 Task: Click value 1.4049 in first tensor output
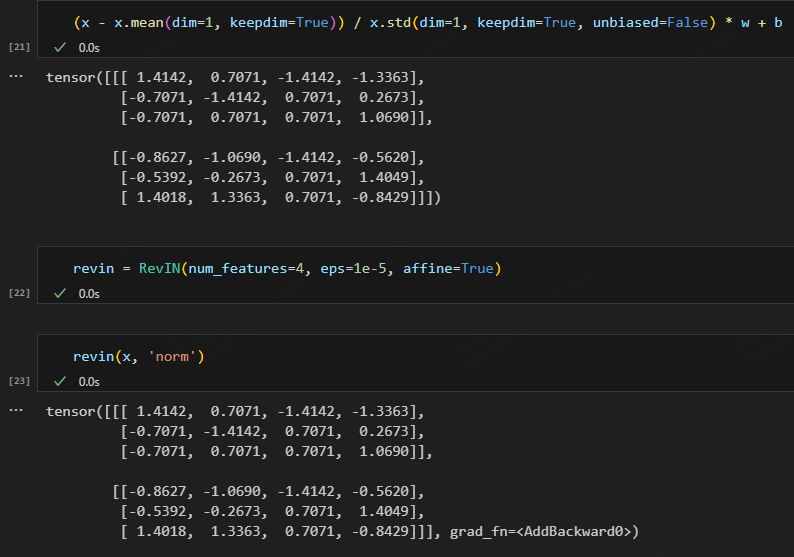[x=383, y=177]
